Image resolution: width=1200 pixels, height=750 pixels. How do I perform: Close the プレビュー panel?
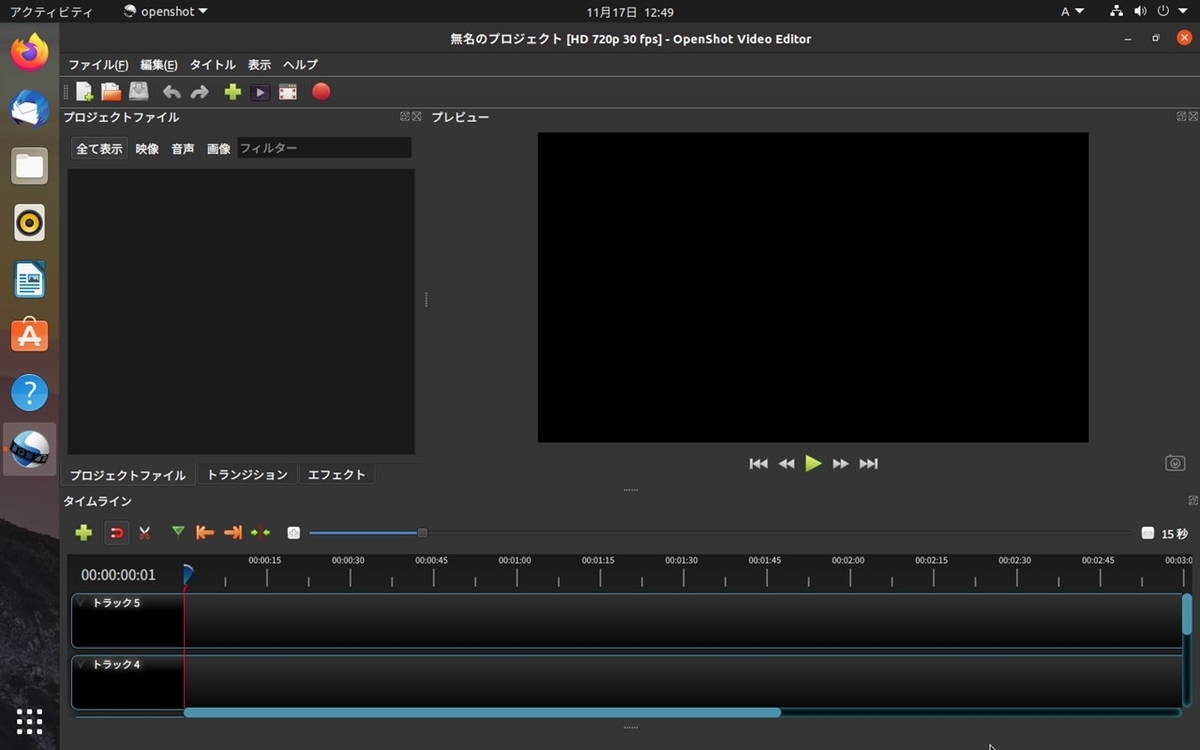1193,116
